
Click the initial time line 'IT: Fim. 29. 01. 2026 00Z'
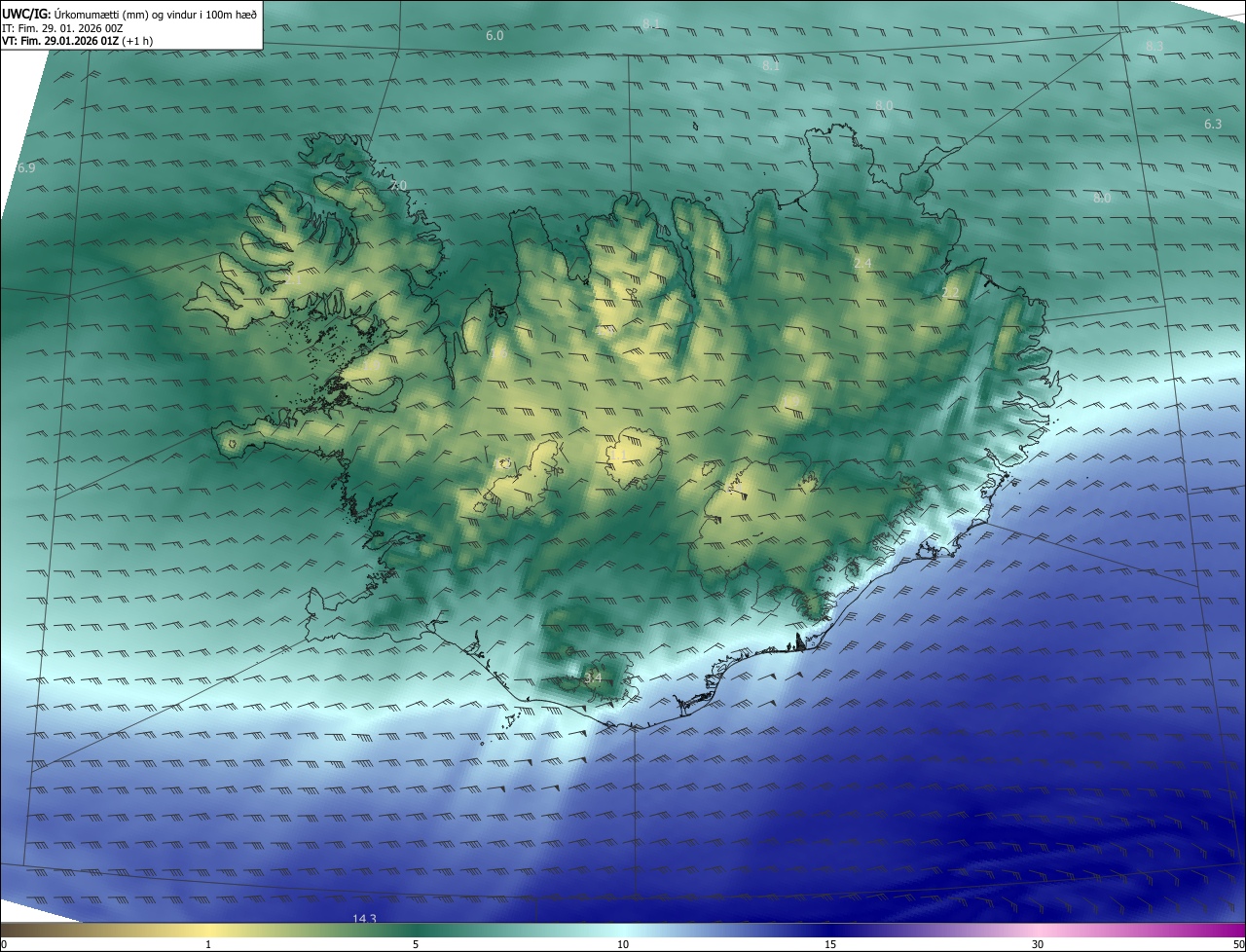(x=62, y=28)
